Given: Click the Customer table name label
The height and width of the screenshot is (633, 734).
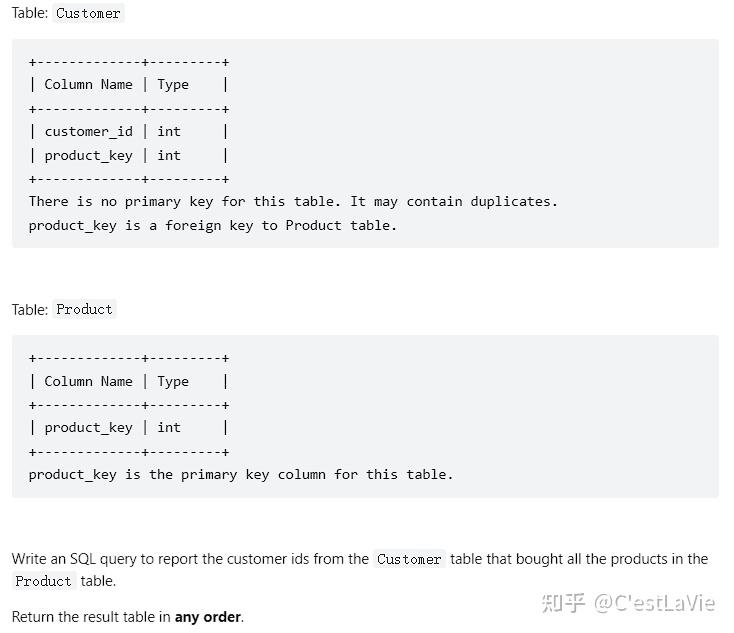Looking at the screenshot, I should [88, 13].
